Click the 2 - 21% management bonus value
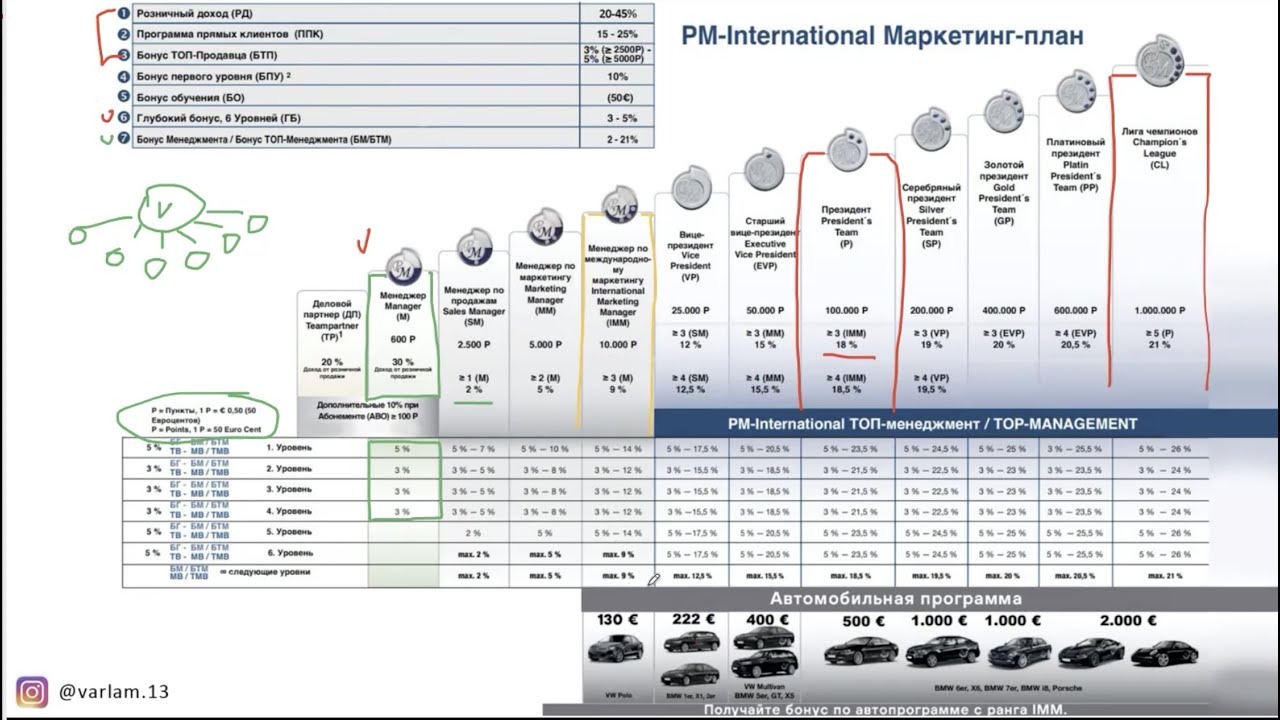1280x720 pixels. tap(621, 139)
